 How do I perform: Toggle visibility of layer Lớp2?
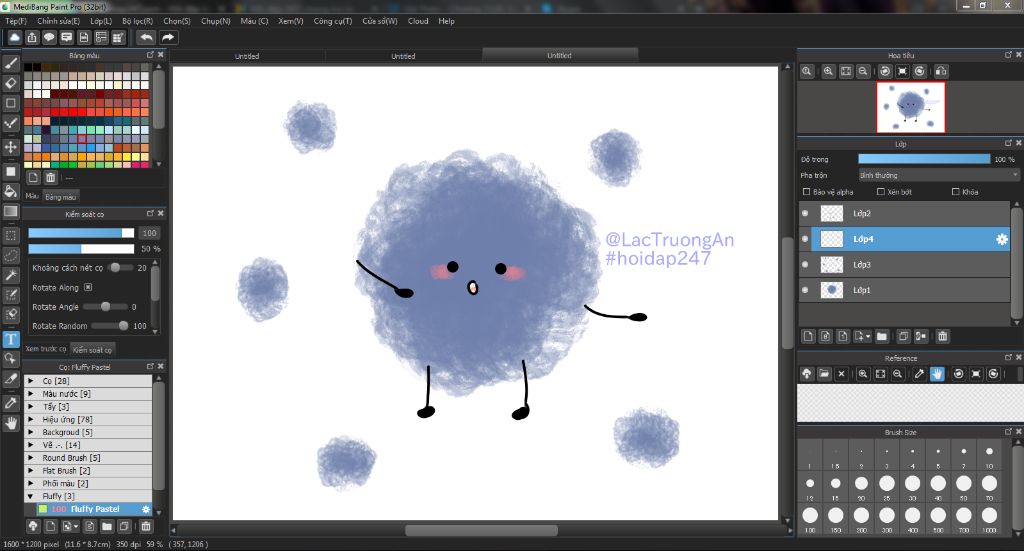[805, 213]
